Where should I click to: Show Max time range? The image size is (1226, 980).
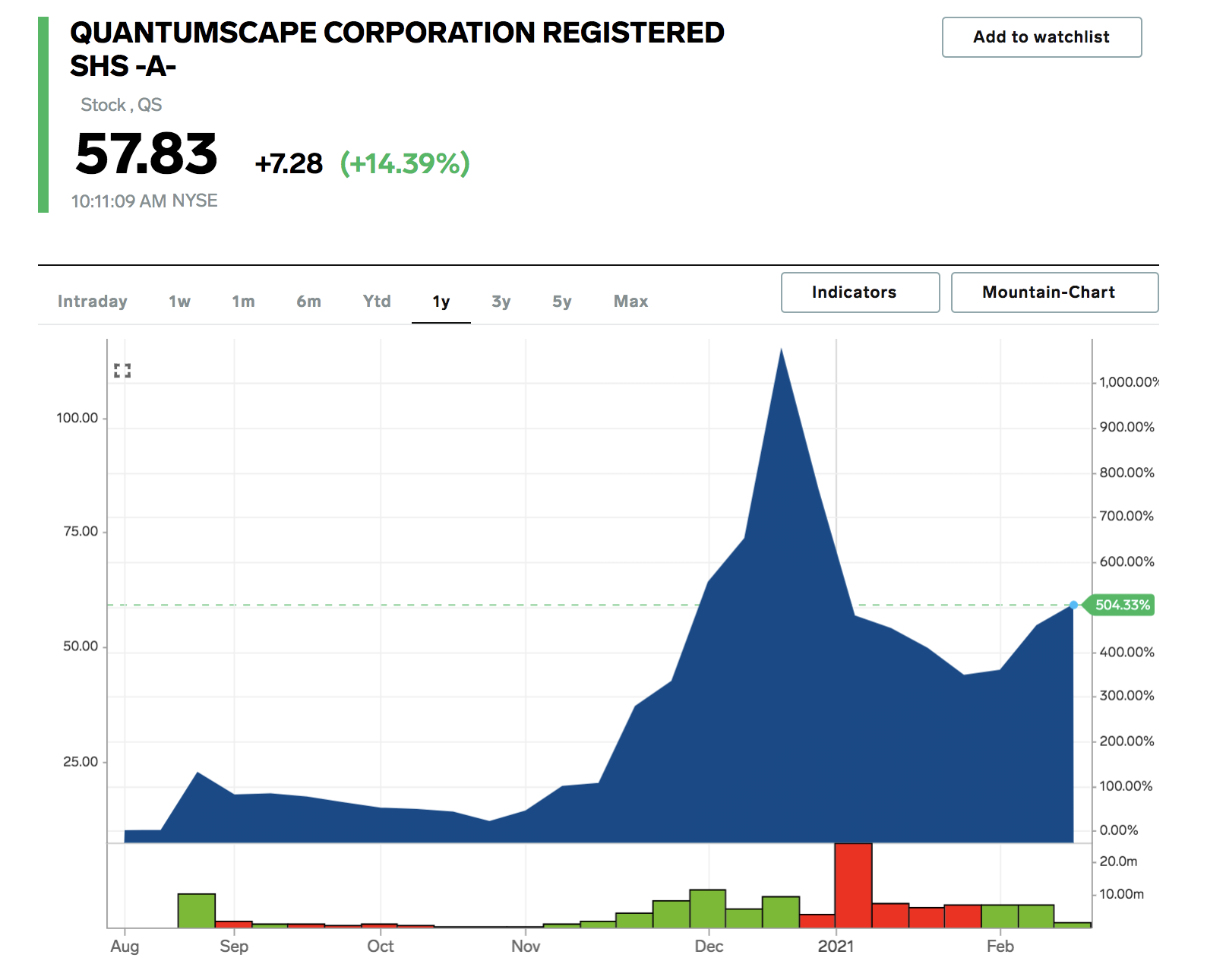coord(630,302)
